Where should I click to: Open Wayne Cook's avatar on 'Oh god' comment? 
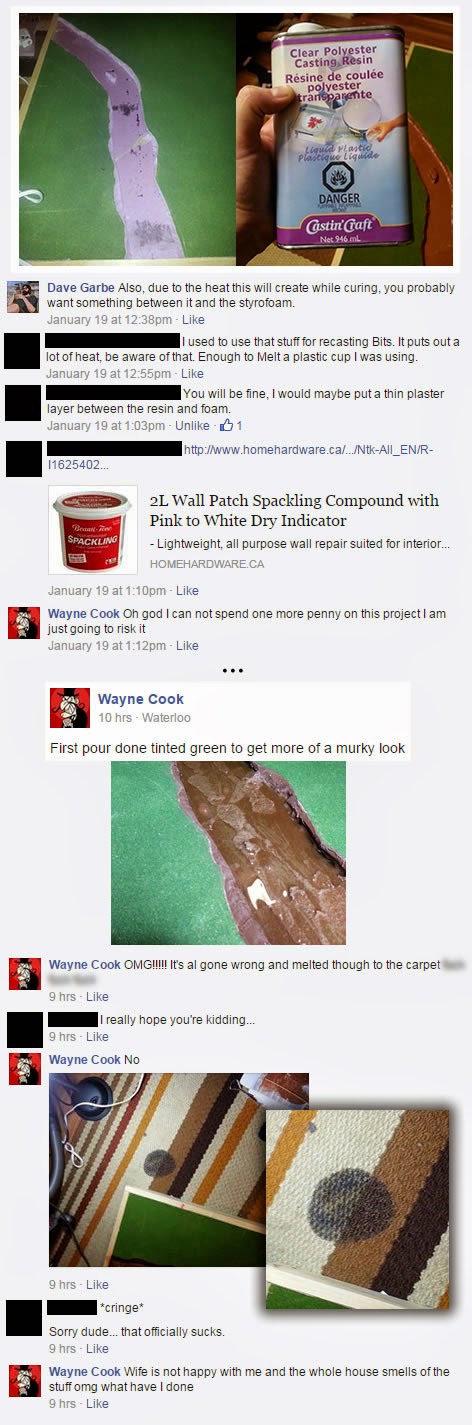23,622
